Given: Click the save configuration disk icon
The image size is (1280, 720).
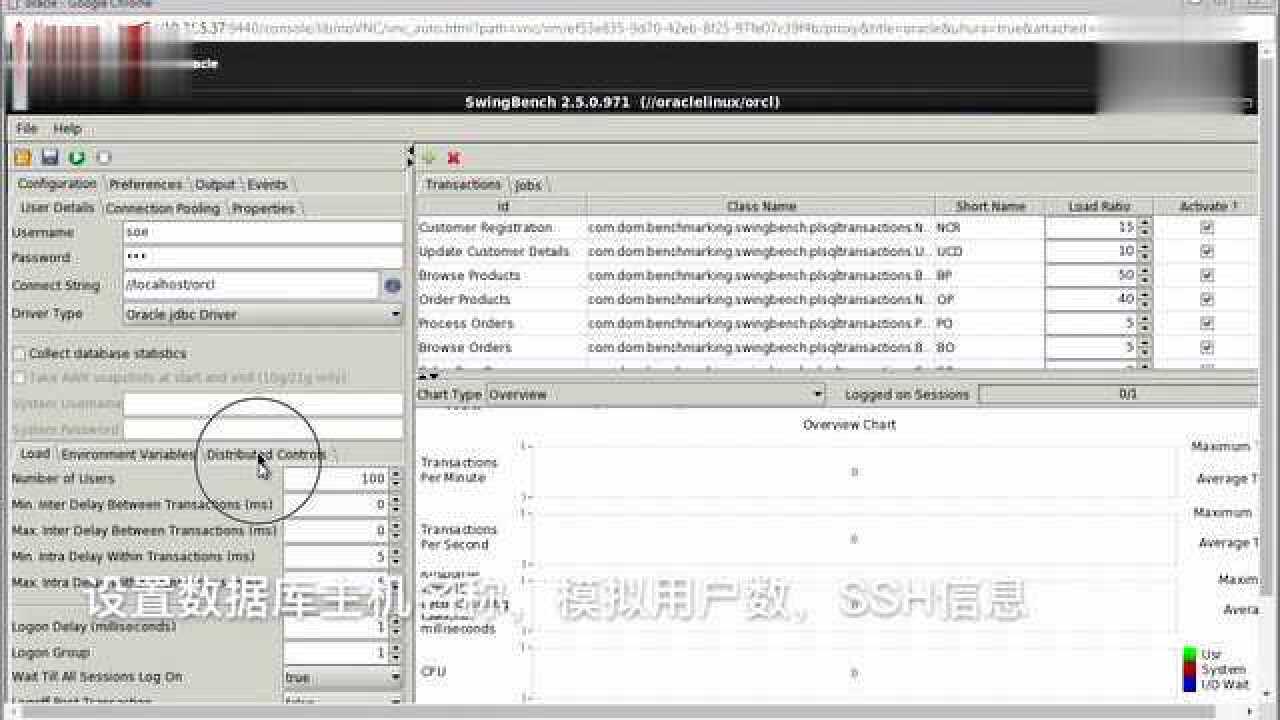Looking at the screenshot, I should (50, 158).
